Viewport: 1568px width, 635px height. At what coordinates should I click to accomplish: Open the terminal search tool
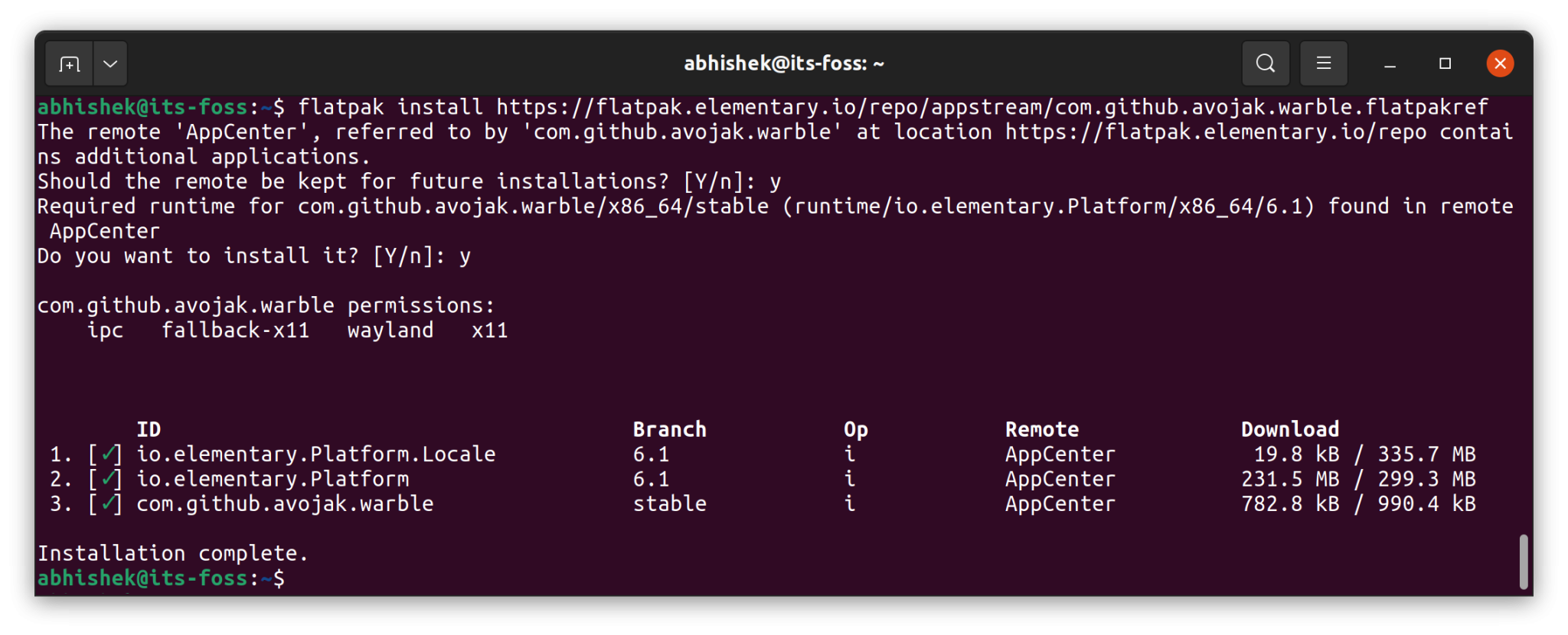coord(1266,63)
